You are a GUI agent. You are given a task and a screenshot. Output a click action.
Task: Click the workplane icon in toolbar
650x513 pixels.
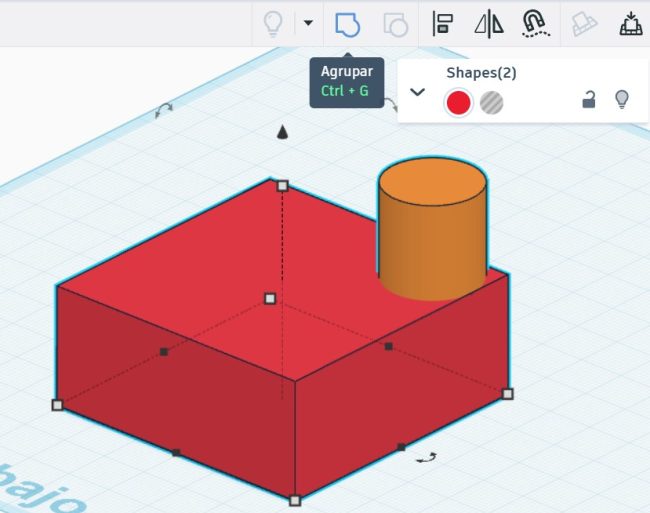[585, 24]
